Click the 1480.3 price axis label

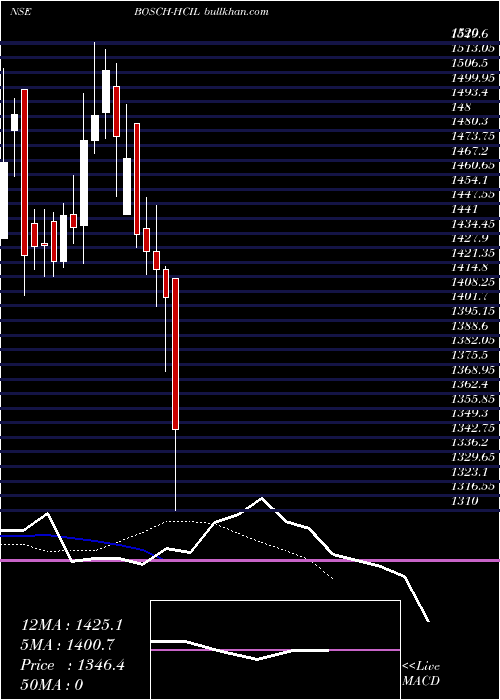point(469,121)
